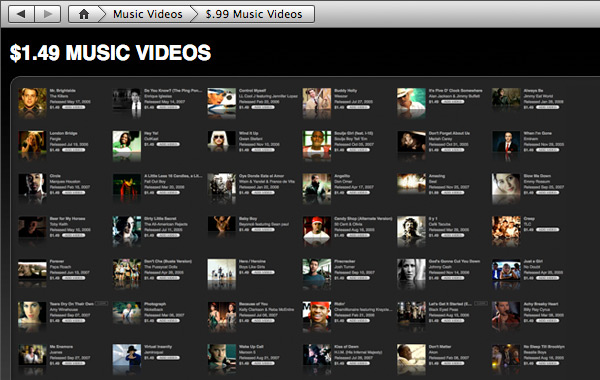Add the Creep video by TLC
The height and width of the screenshot is (380, 600).
[x=548, y=230]
